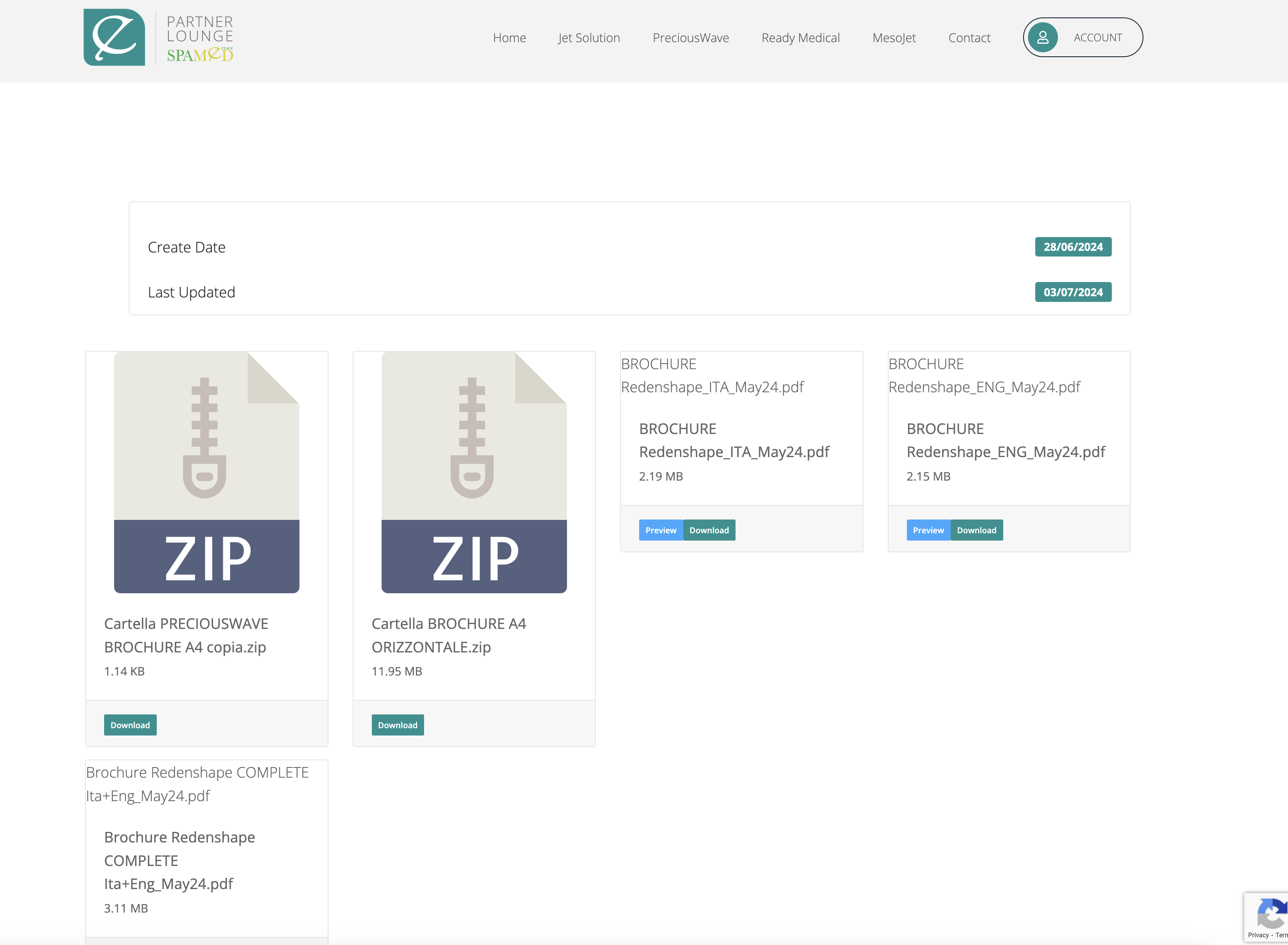The width and height of the screenshot is (1288, 945).
Task: Click the Cartella BROCHURE A4 ORIZZONTALE.zip title
Action: tap(449, 635)
